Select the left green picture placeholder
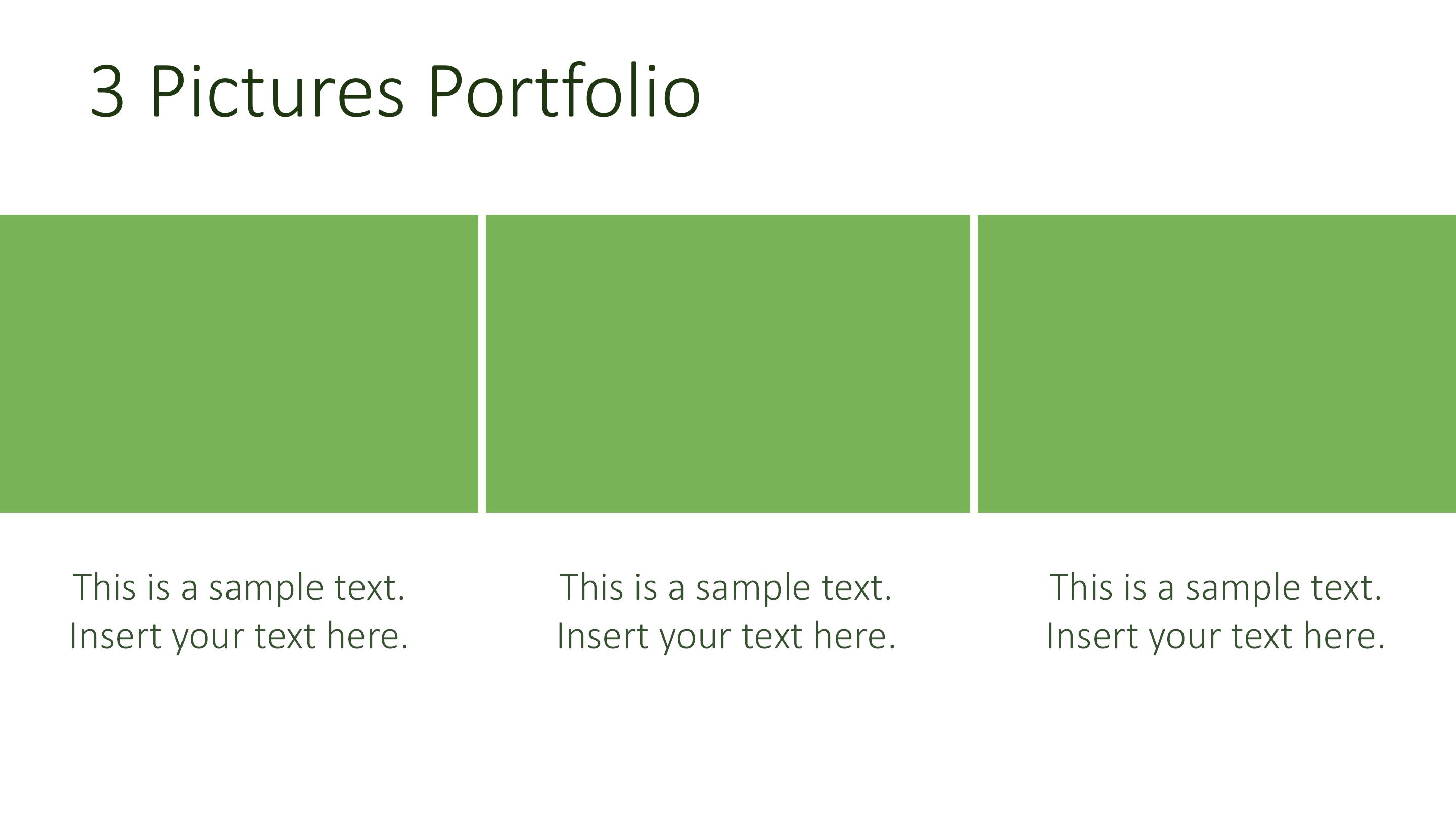Screen dimensions: 1456x819 [239, 363]
